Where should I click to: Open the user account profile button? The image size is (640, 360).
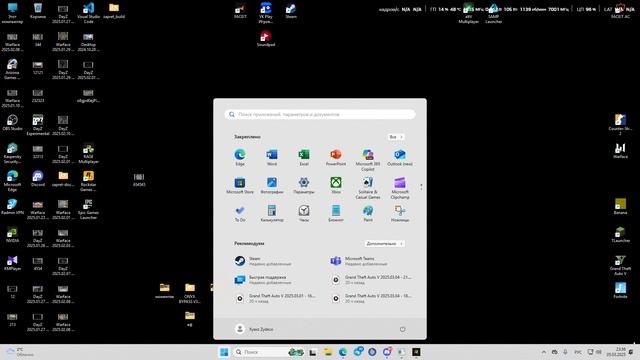(x=254, y=329)
